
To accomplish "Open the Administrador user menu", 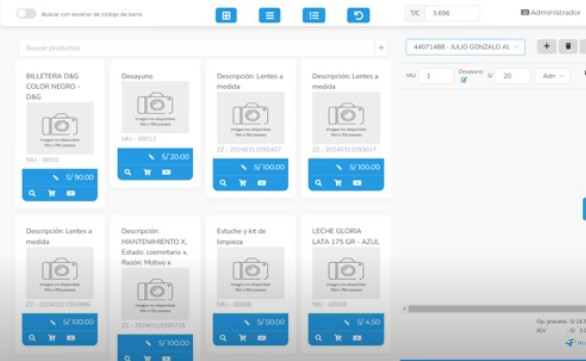I will coord(551,13).
